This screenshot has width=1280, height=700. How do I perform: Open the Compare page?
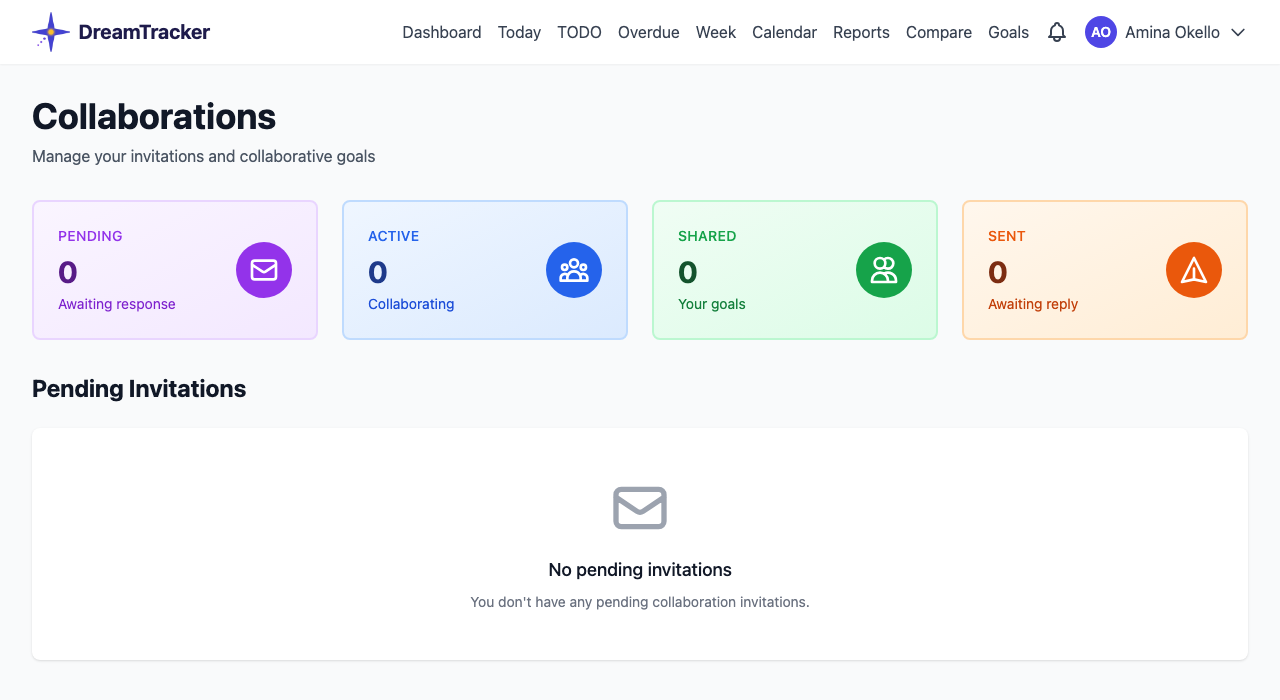coord(939,32)
